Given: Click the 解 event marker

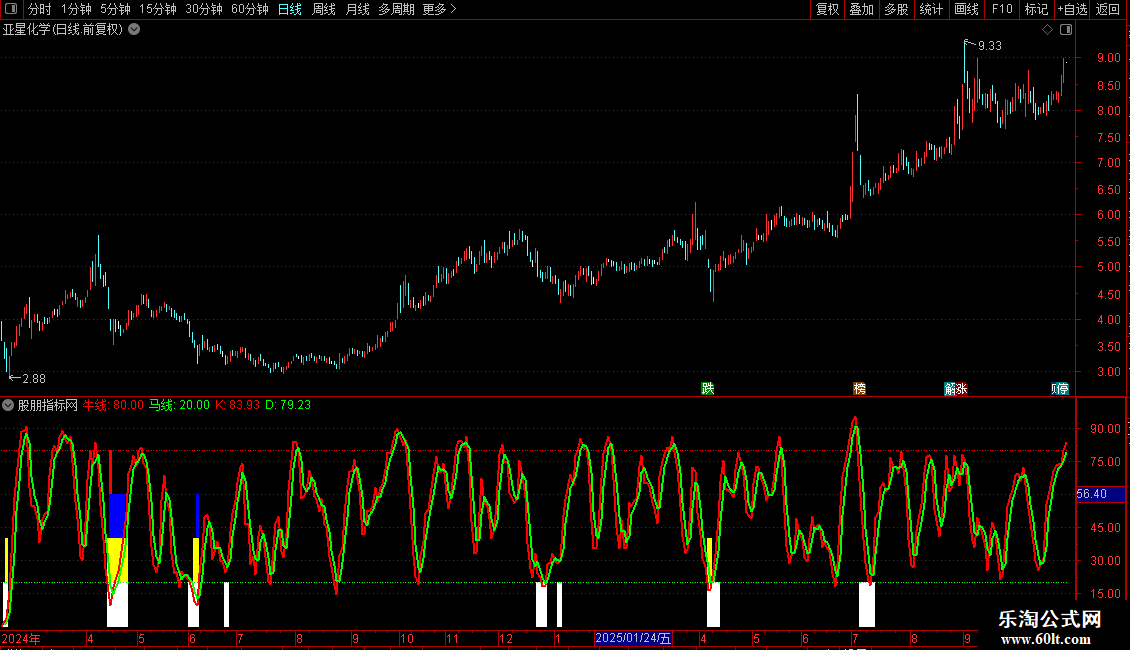Looking at the screenshot, I should coord(950,388).
